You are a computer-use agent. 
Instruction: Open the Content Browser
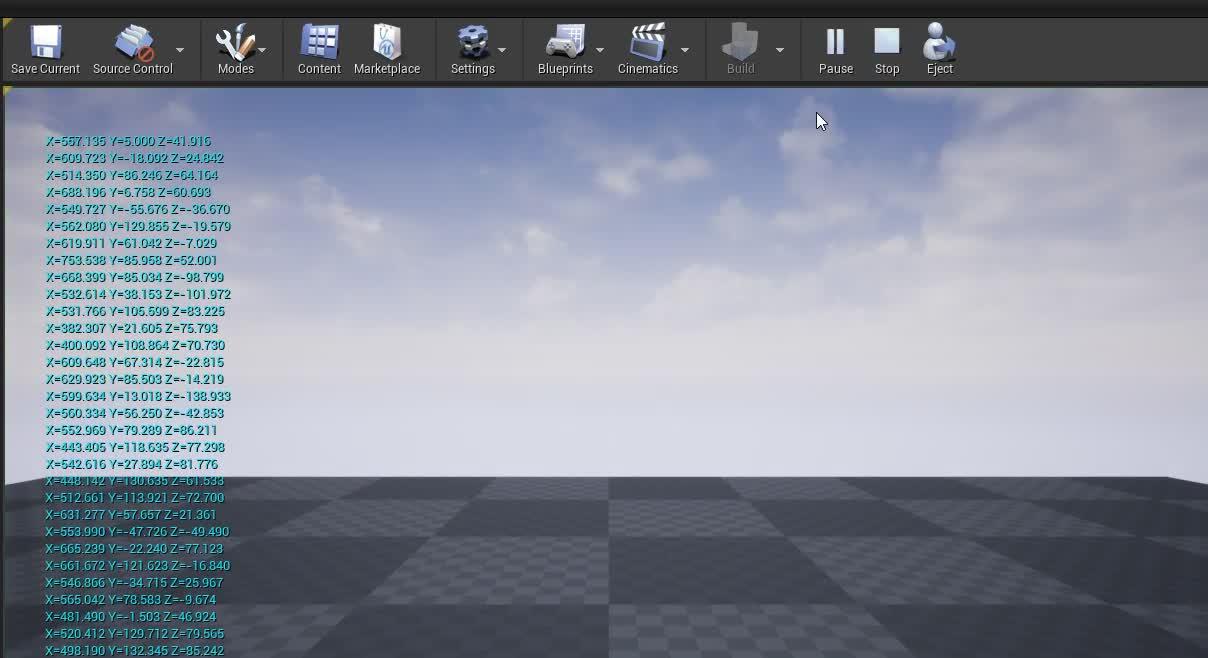tap(318, 42)
